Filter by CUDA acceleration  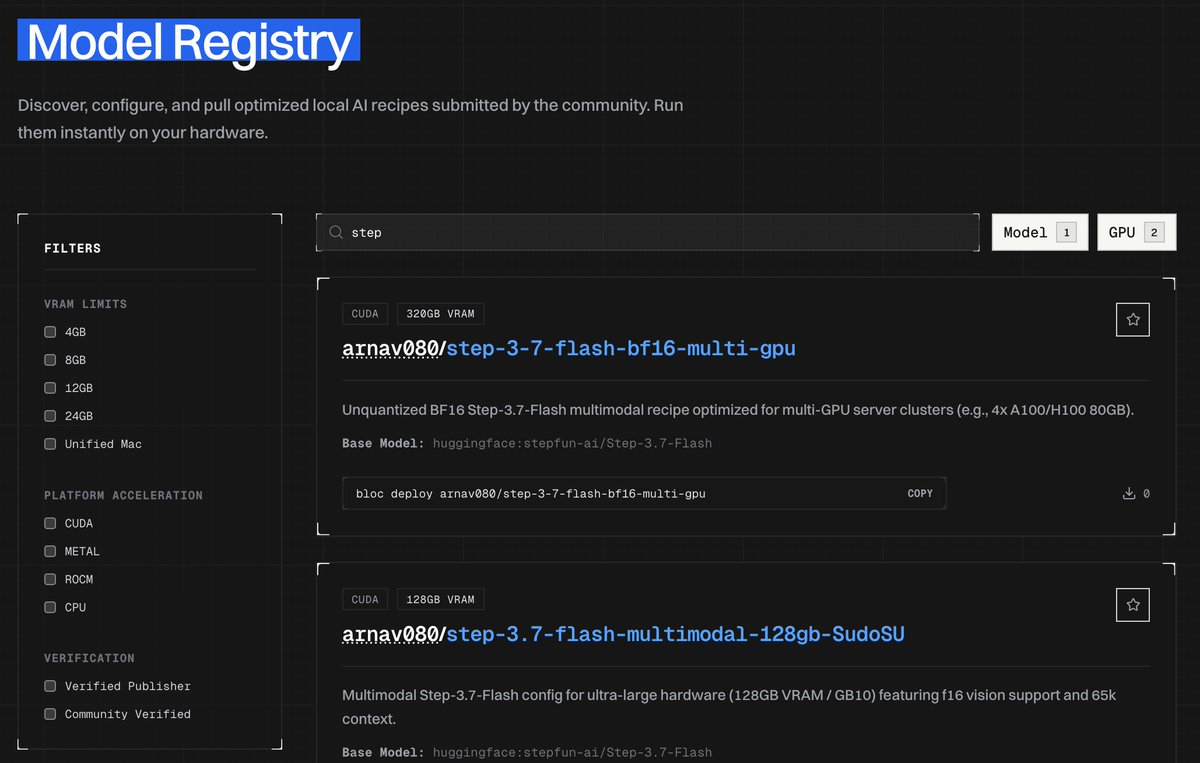(50, 523)
